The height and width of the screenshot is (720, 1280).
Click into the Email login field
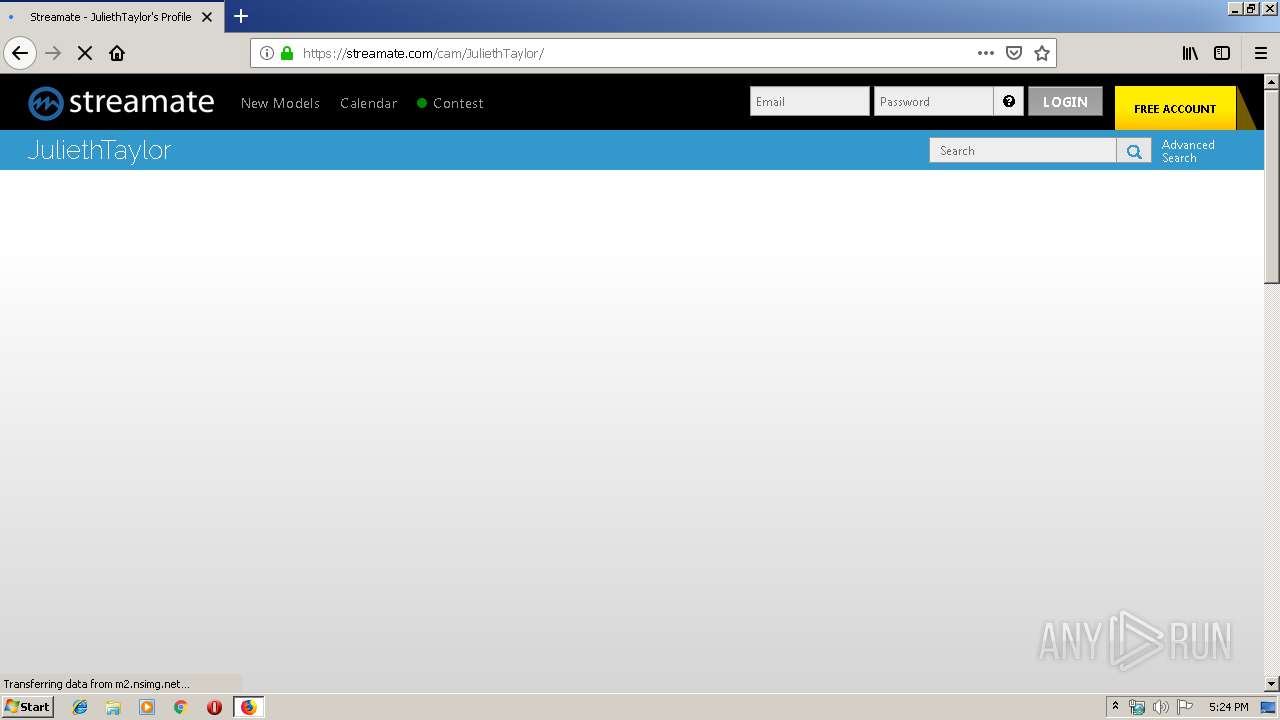click(810, 101)
